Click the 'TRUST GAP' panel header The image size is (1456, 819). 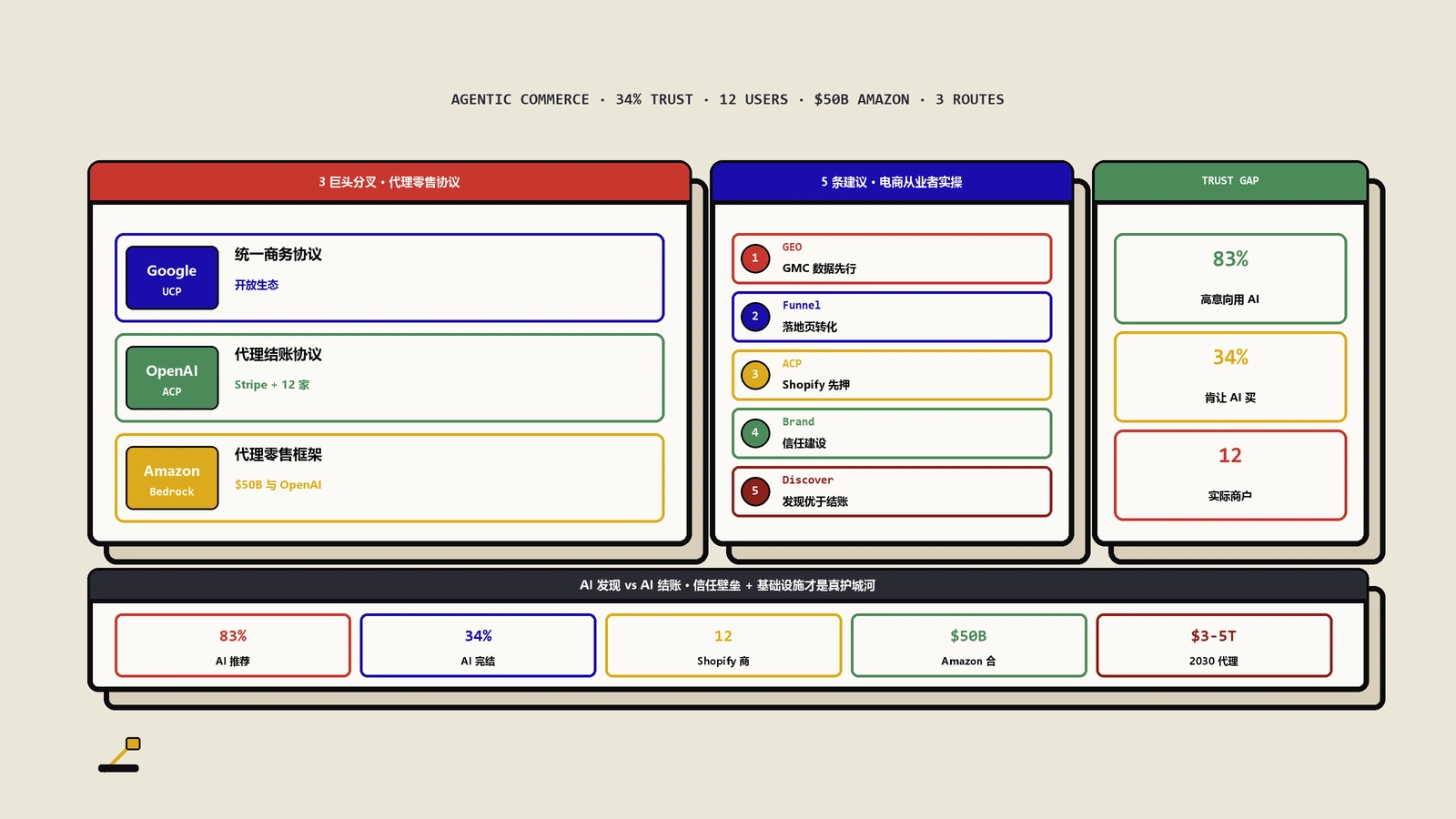point(1230,181)
